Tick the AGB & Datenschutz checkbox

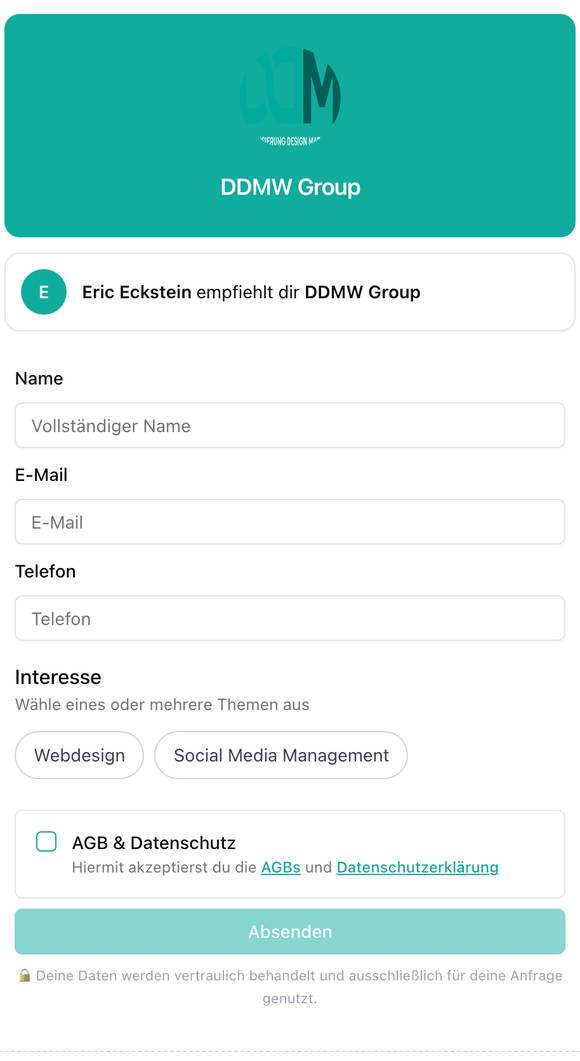46,842
